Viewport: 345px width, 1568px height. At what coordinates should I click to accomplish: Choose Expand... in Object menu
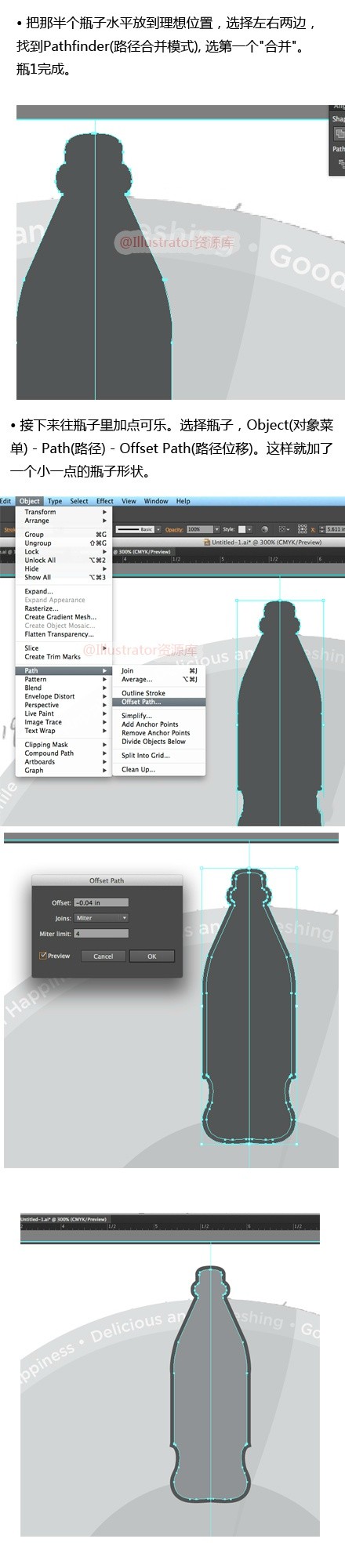tap(64, 592)
